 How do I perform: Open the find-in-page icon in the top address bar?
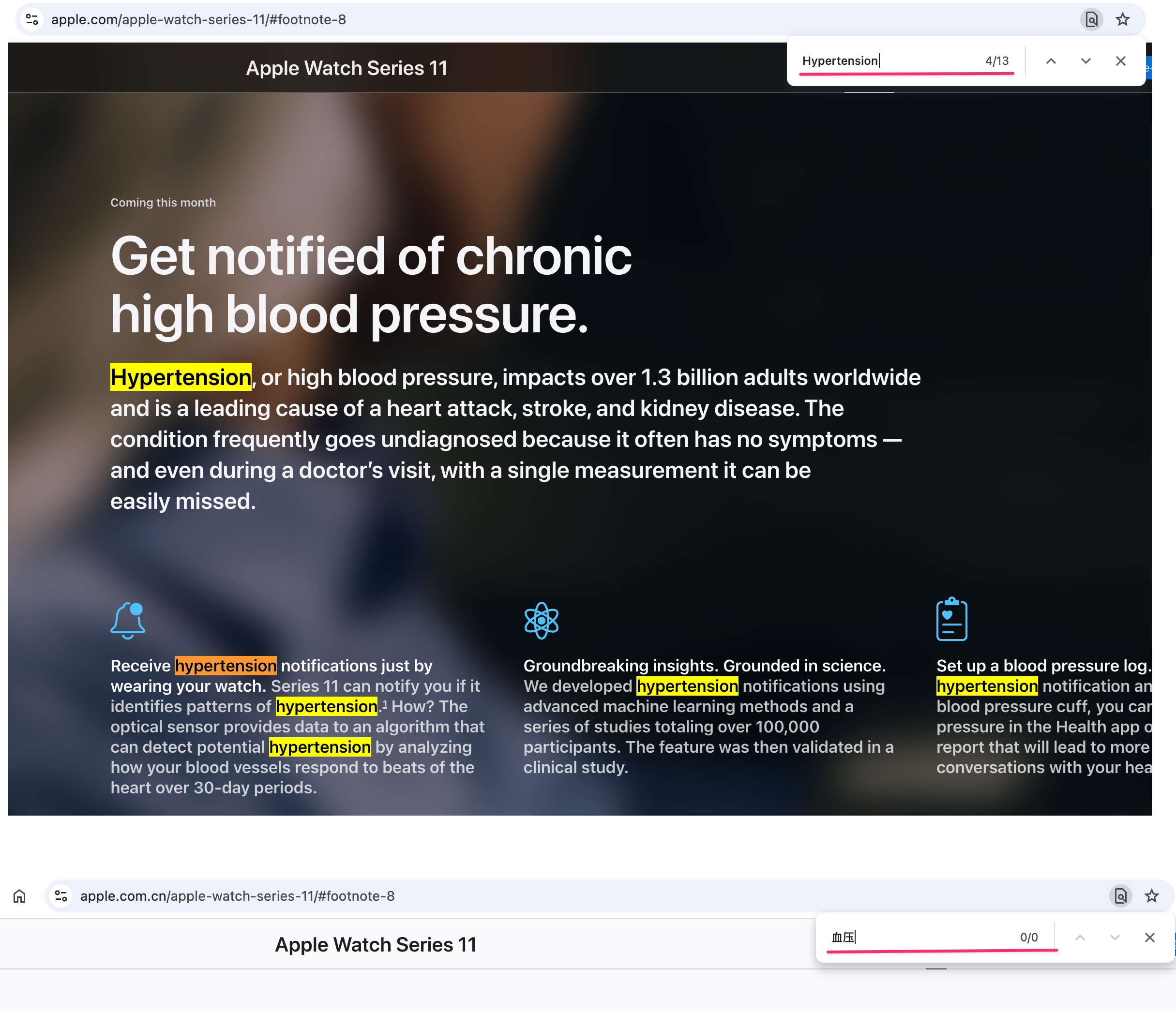click(x=1091, y=19)
